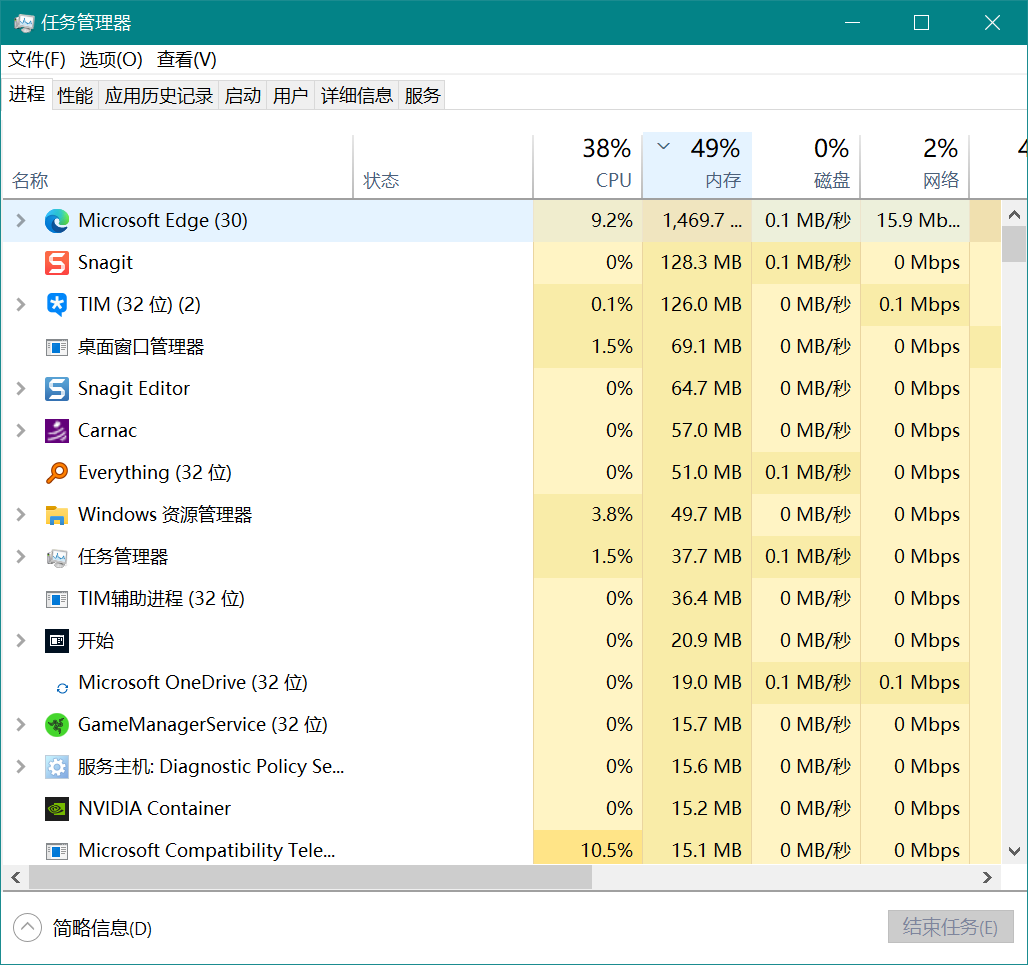Image resolution: width=1028 pixels, height=965 pixels.
Task: Click the NVIDIA Container icon
Action: click(57, 809)
